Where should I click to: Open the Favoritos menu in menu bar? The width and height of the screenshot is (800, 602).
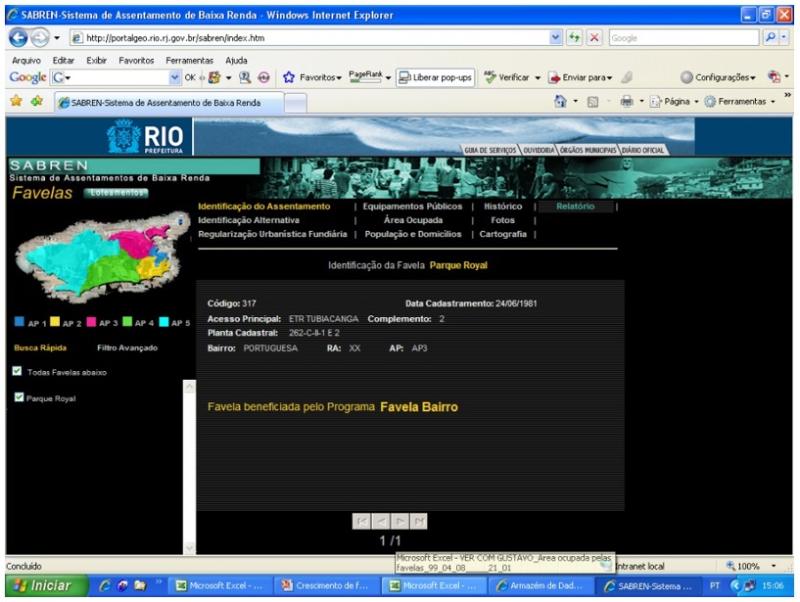(x=136, y=60)
